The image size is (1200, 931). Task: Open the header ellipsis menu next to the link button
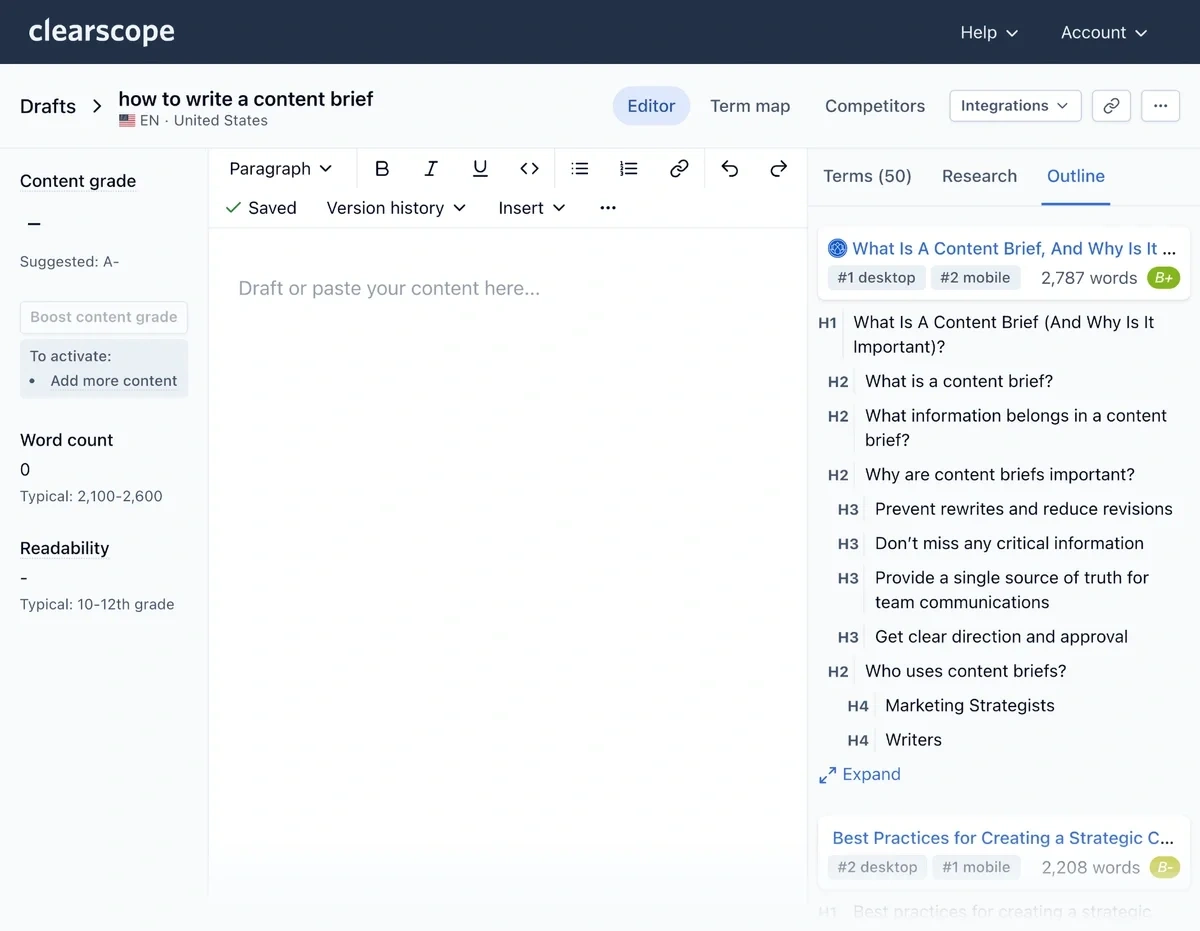[1160, 106]
